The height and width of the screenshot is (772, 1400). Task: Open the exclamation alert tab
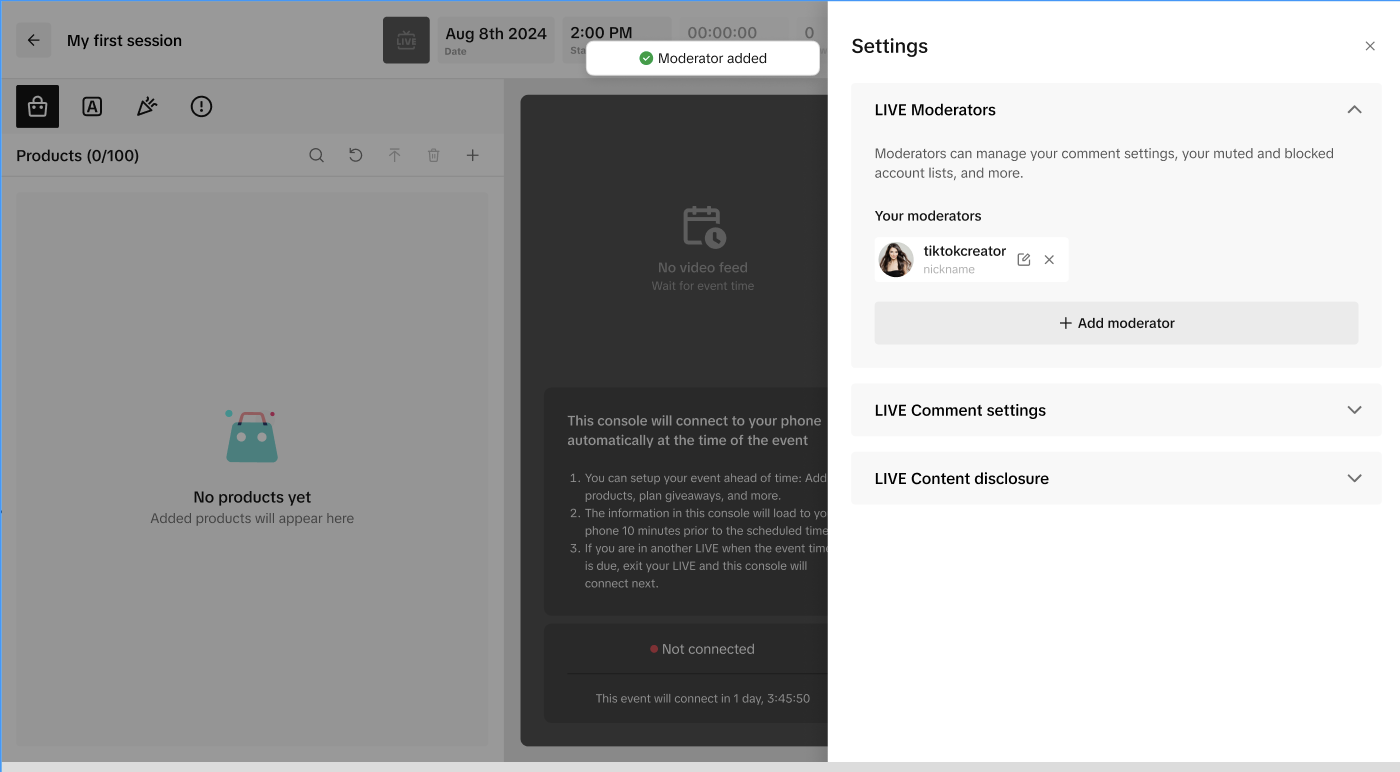coord(201,107)
